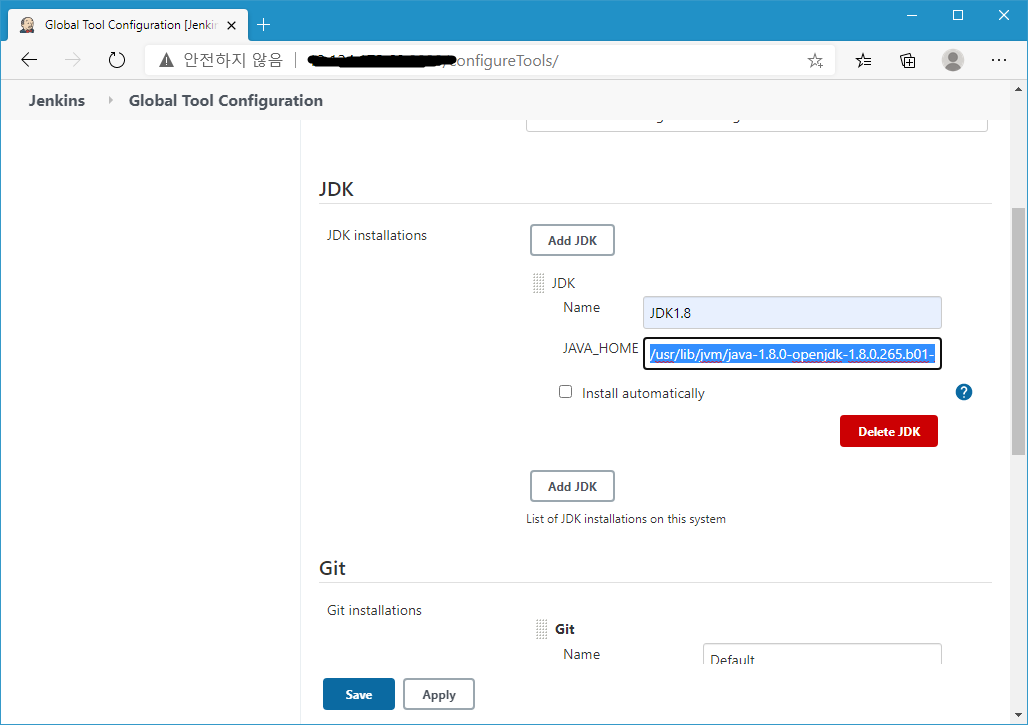The width and height of the screenshot is (1028, 725).
Task: Click the not-secure warning triangle icon
Action: [167, 60]
